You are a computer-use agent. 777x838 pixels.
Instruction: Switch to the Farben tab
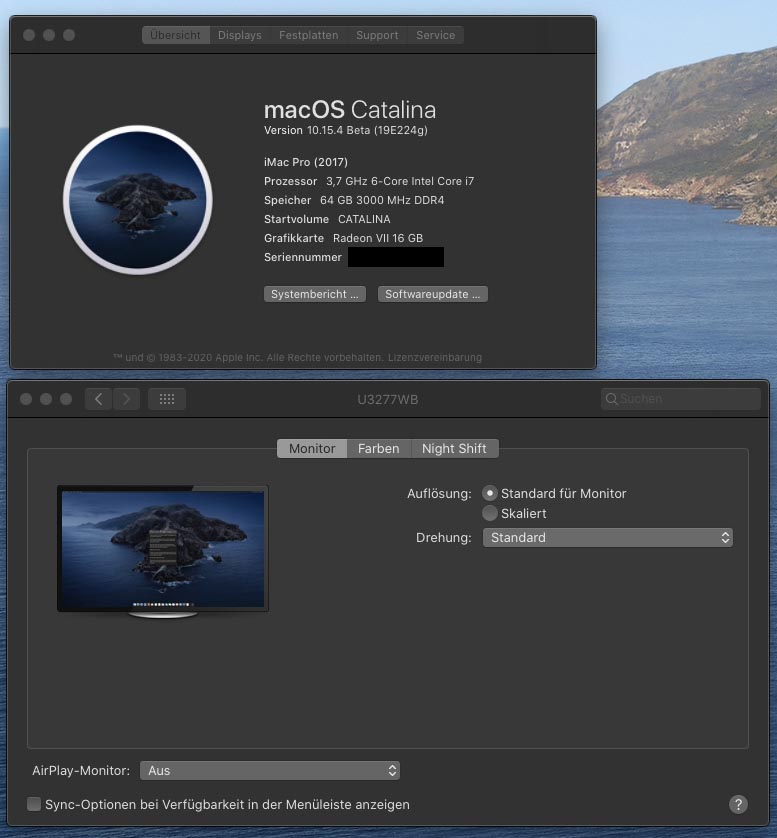coord(378,449)
